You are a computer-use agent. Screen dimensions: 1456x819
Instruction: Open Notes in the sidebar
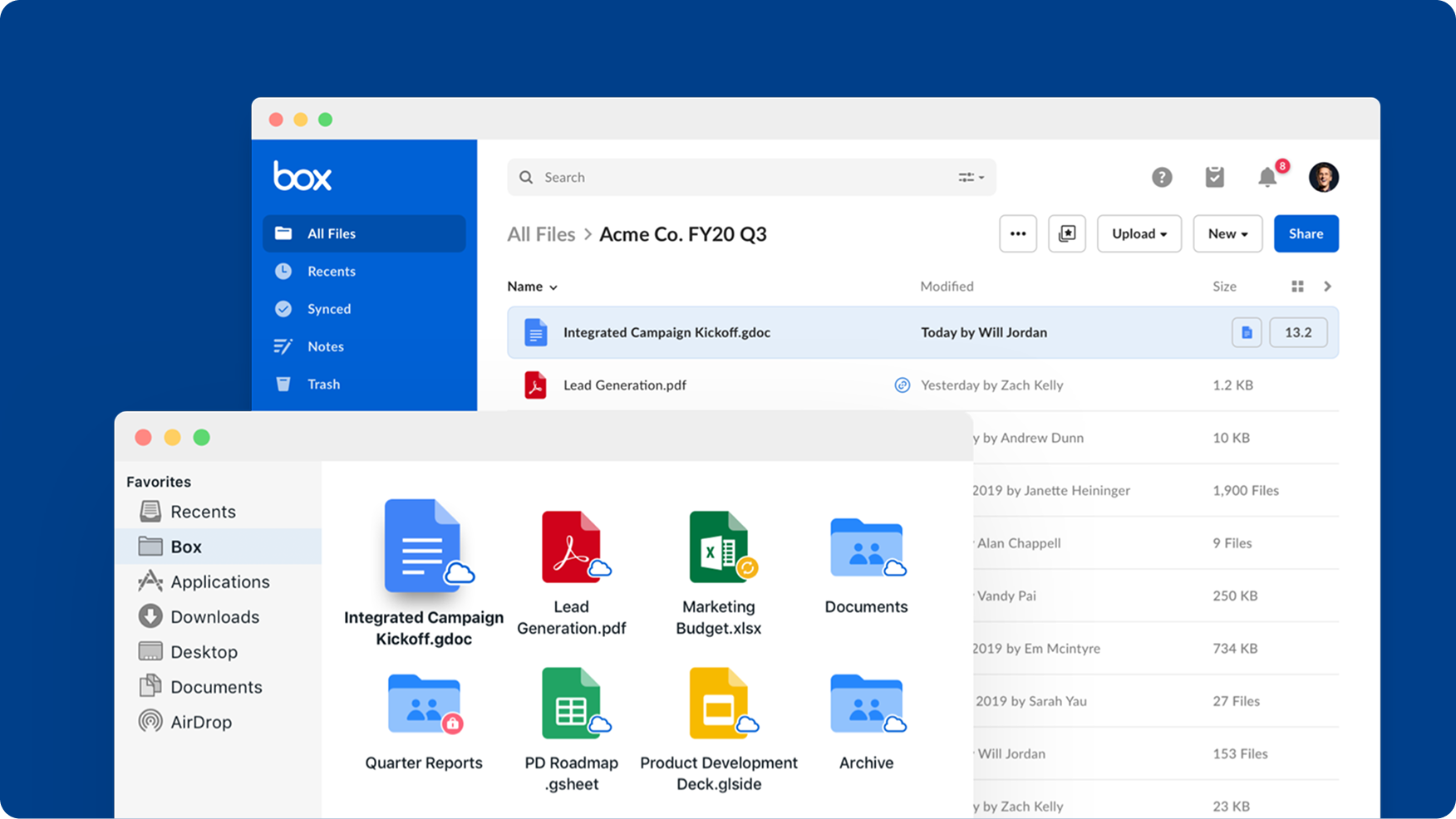325,346
